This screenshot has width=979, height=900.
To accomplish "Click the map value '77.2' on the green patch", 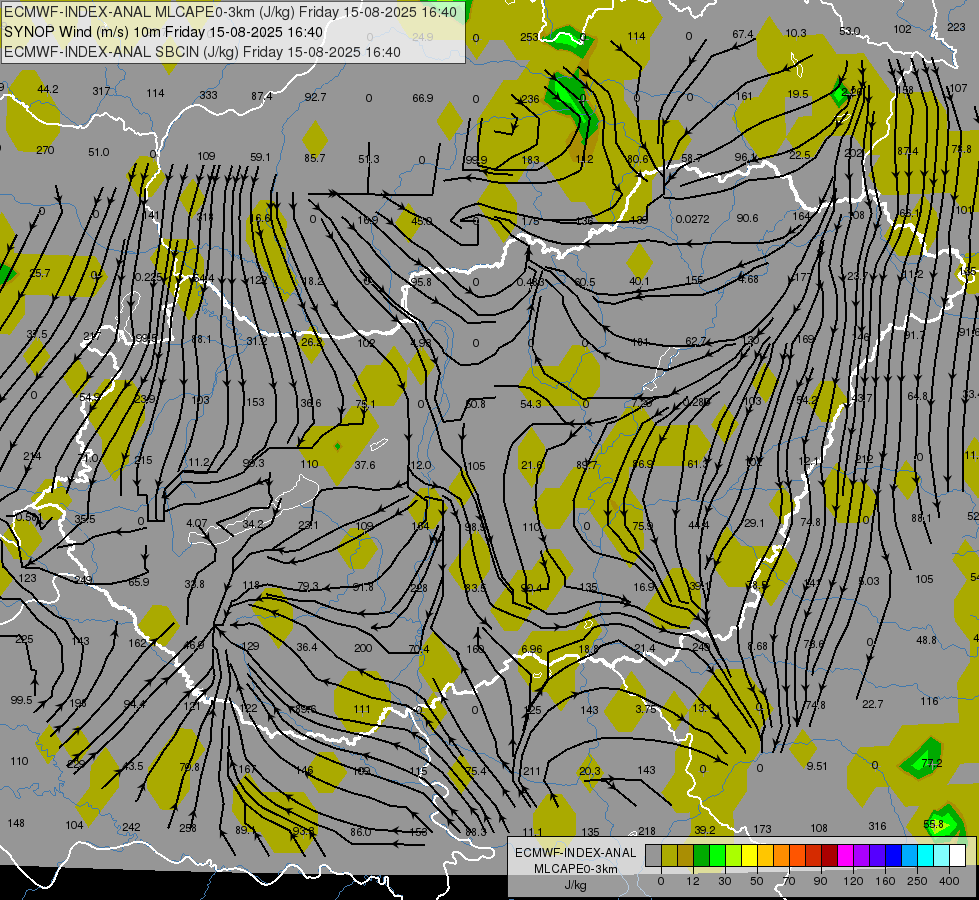I will [932, 763].
